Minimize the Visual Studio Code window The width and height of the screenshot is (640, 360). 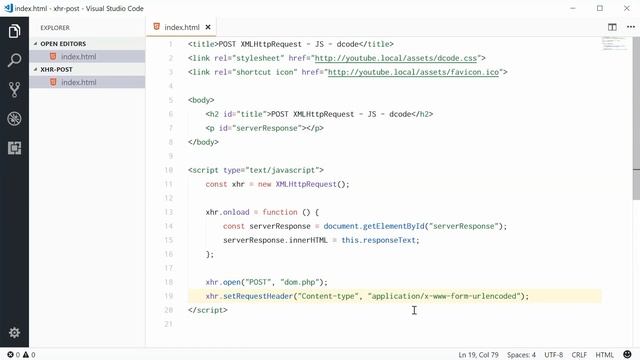pos(573,8)
